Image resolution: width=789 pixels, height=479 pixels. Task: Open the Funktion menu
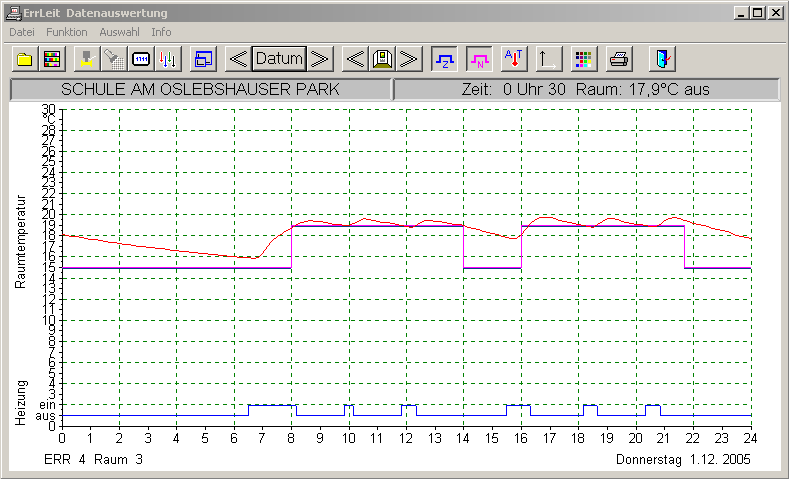coord(67,32)
